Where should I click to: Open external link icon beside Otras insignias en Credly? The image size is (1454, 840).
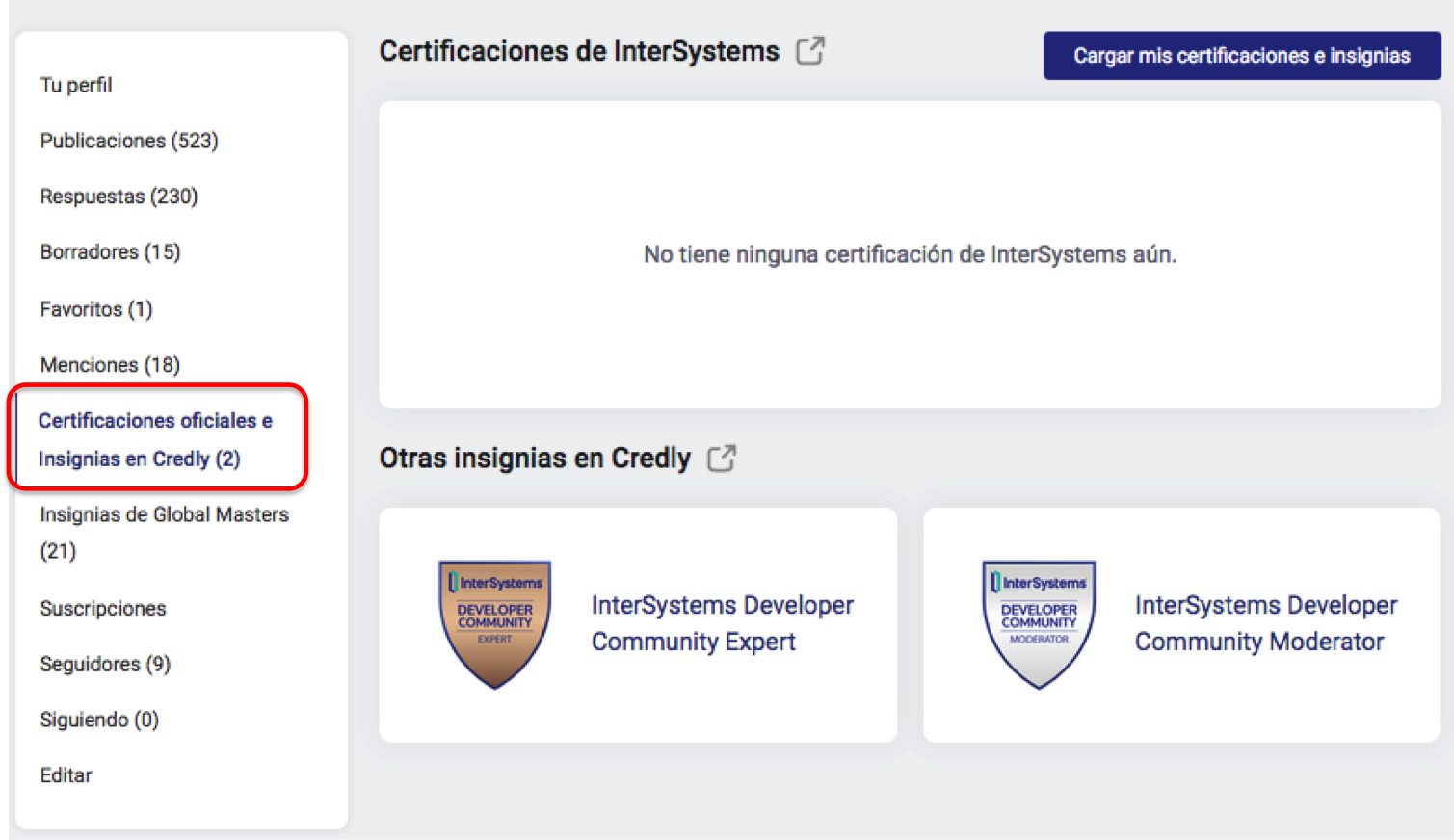pos(722,459)
